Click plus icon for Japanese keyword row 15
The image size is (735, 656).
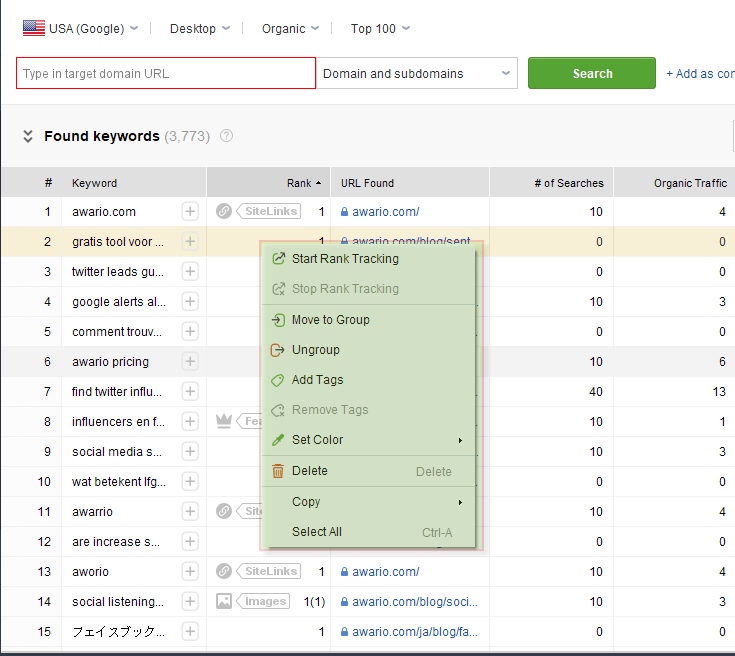coord(190,632)
